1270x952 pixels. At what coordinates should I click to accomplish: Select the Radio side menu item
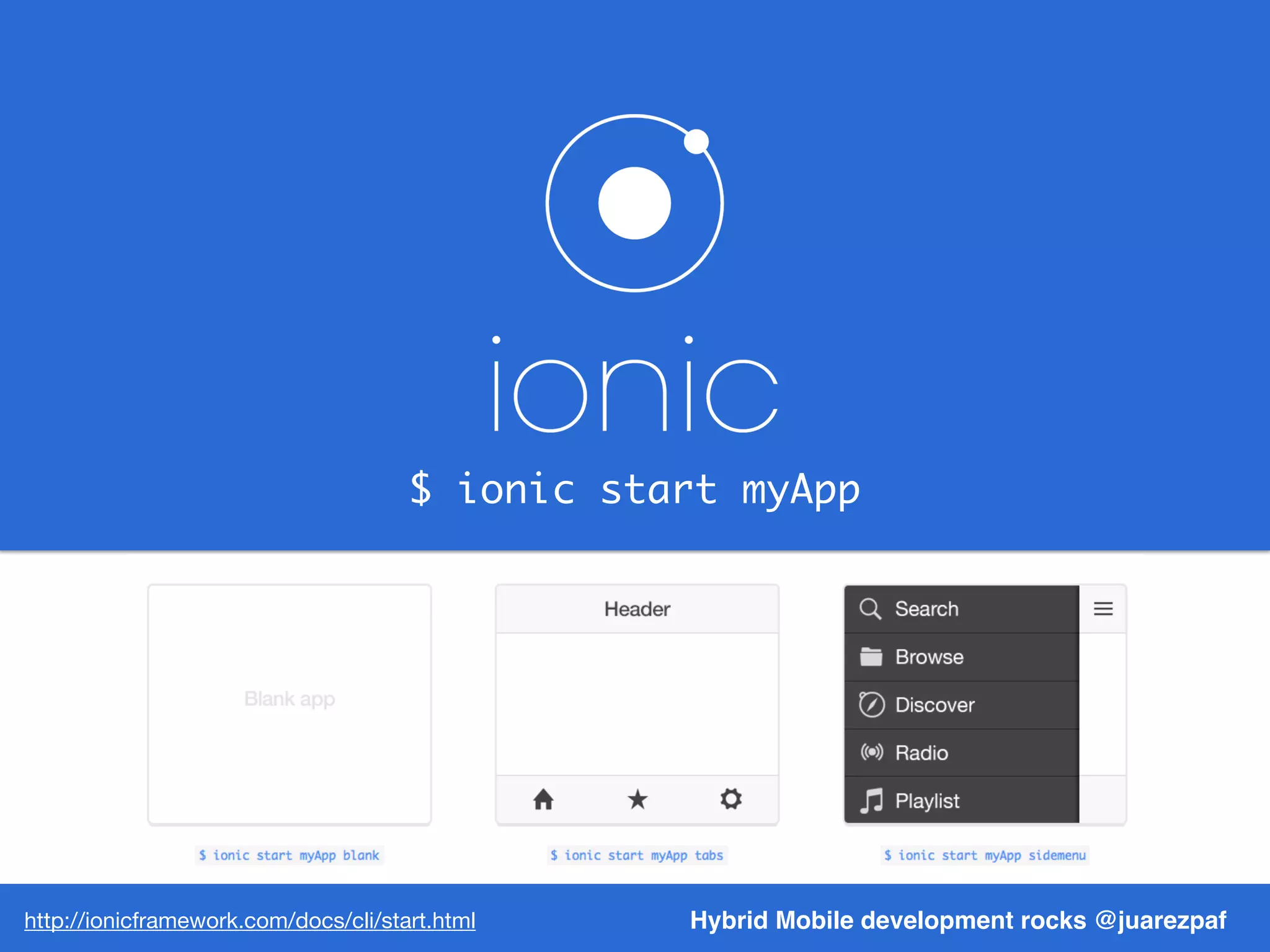point(962,752)
